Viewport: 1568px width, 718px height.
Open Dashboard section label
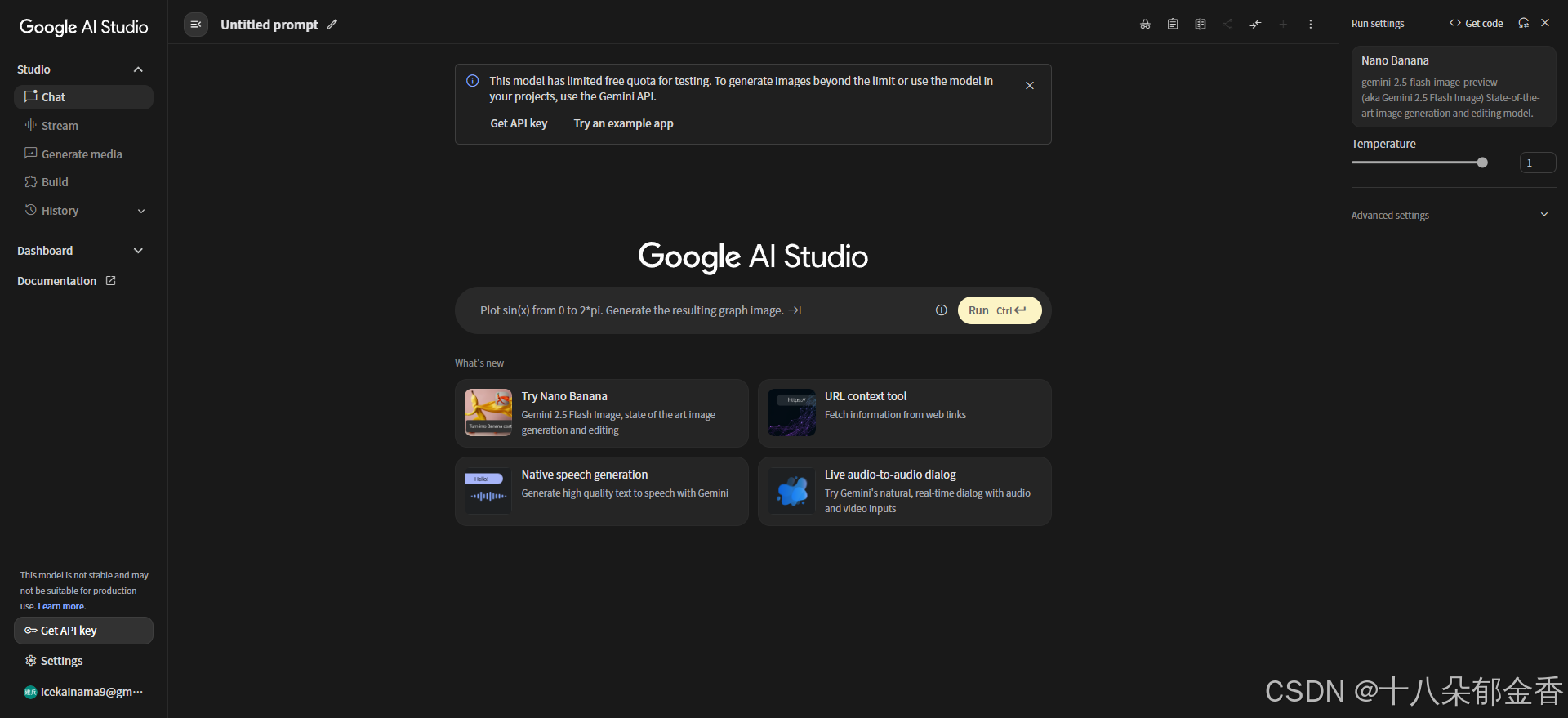tap(45, 251)
